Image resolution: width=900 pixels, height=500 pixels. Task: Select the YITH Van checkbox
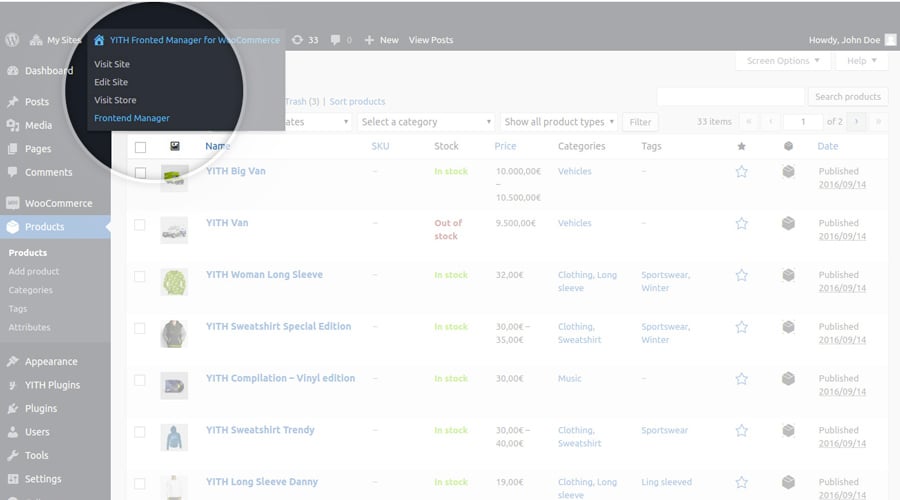click(x=139, y=224)
